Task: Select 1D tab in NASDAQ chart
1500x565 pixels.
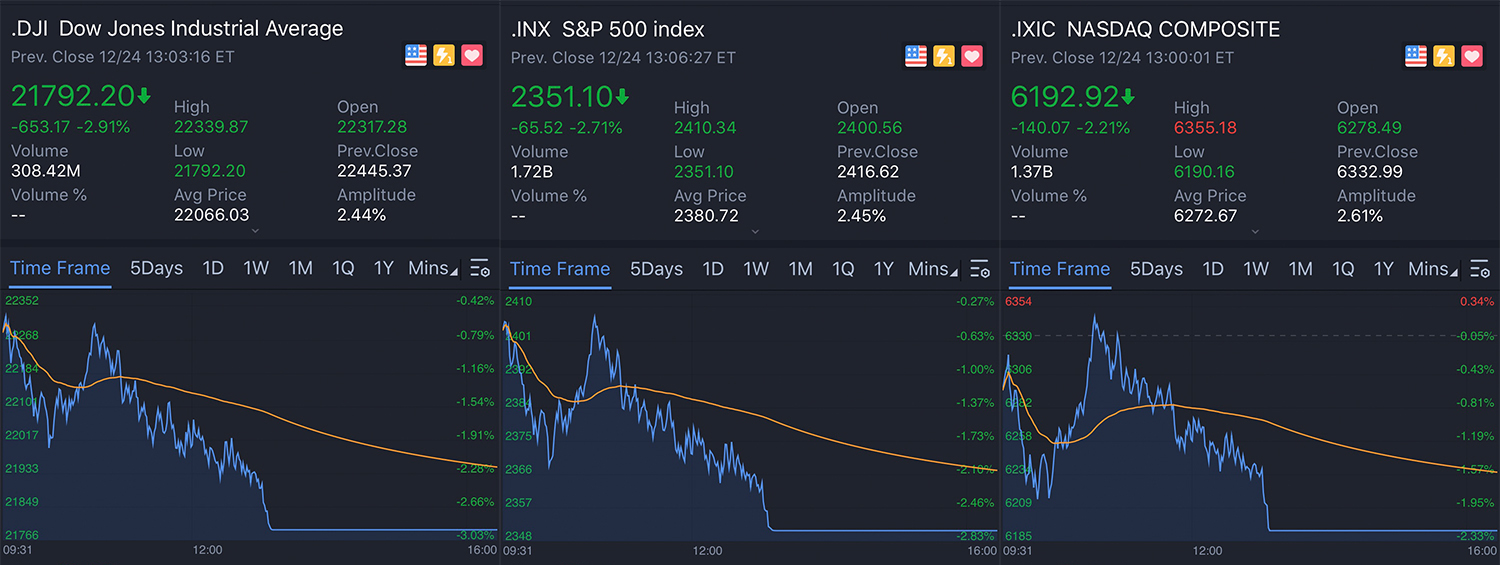Action: pyautogui.click(x=1213, y=268)
